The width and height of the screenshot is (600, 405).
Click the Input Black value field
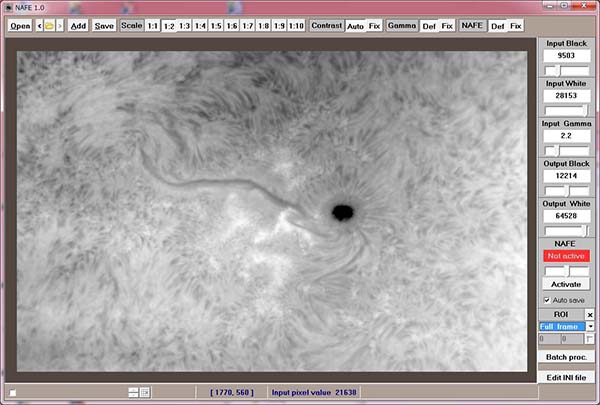click(566, 56)
